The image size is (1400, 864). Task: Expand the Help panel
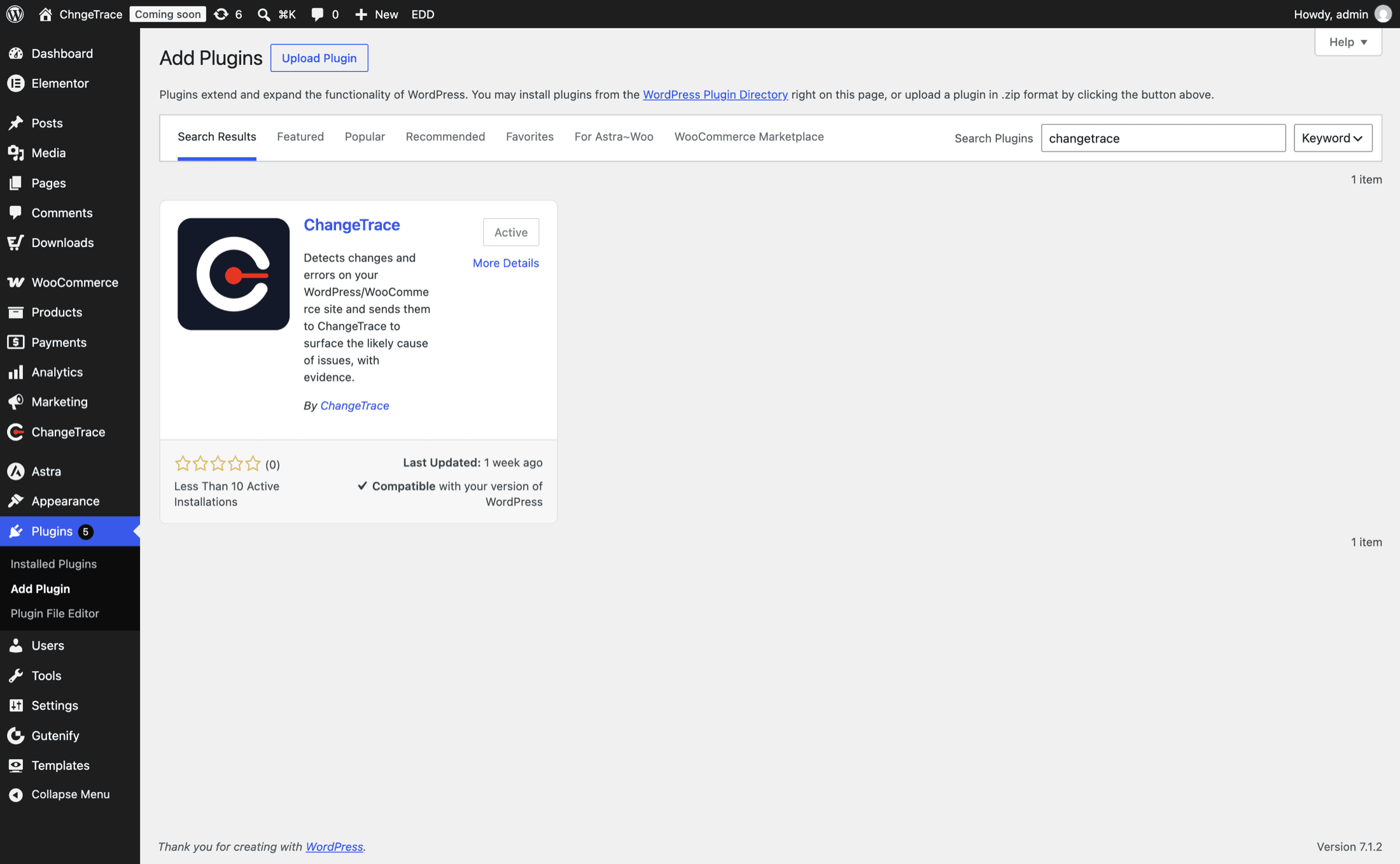[x=1348, y=42]
